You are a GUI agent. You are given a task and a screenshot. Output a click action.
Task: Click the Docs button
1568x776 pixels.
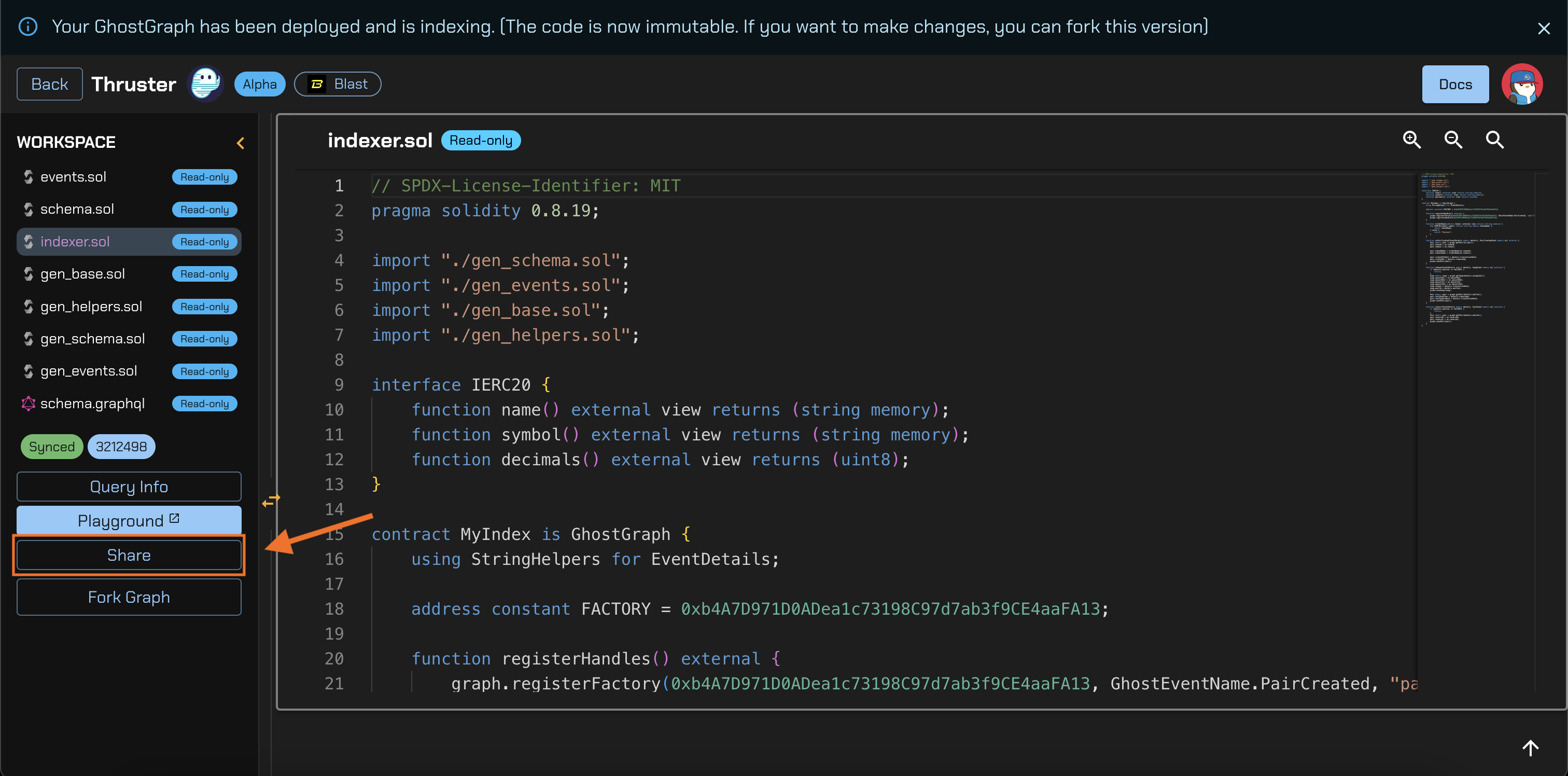(1455, 84)
